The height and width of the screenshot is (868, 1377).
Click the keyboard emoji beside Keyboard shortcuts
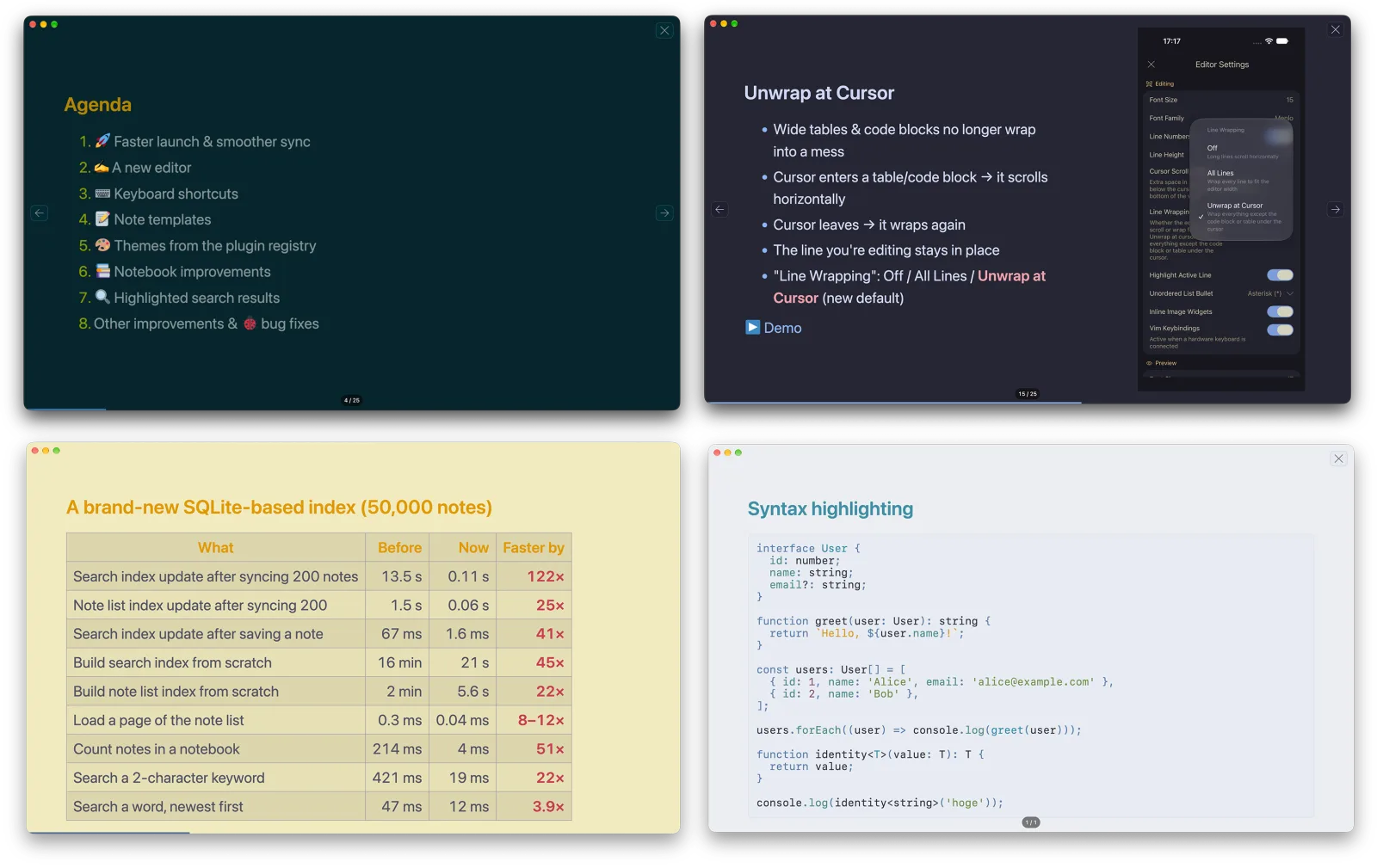click(x=102, y=194)
